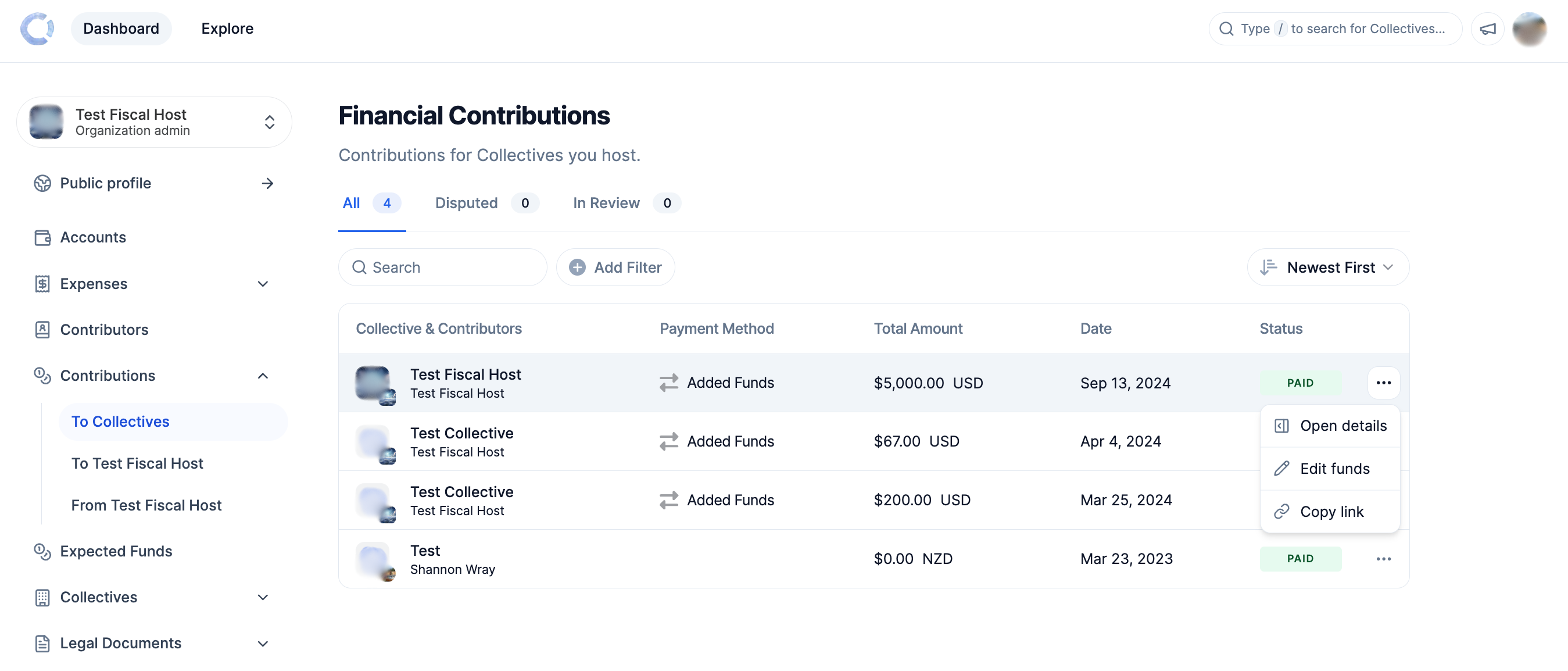Click the Add Filter button

tap(615, 267)
